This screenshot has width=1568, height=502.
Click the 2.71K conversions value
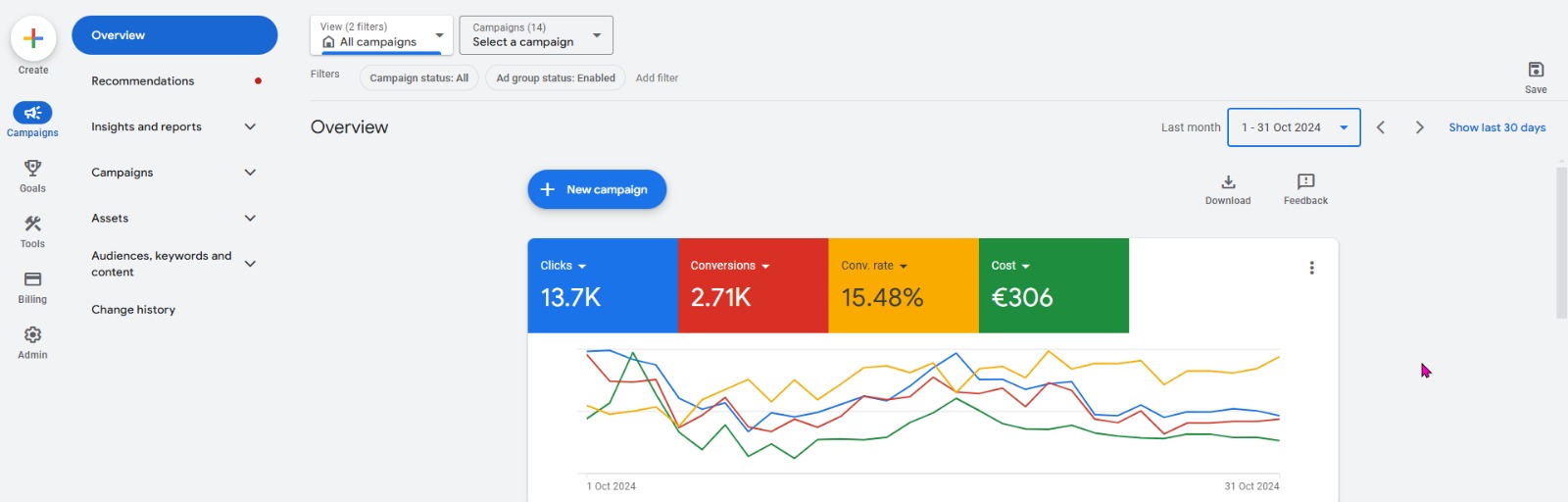point(720,297)
